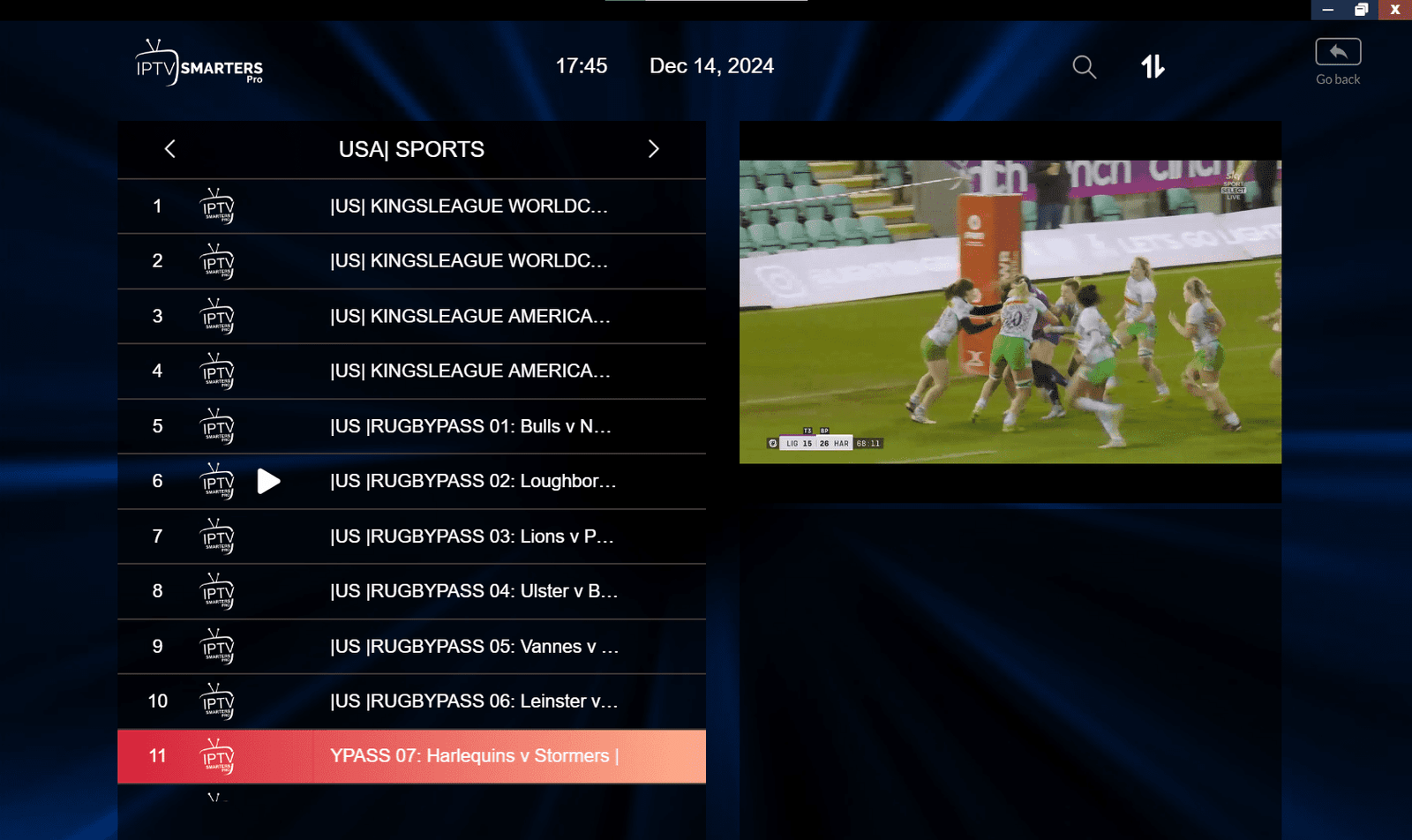Go to previous category with left chevron
The width and height of the screenshot is (1412, 840).
pyautogui.click(x=170, y=149)
